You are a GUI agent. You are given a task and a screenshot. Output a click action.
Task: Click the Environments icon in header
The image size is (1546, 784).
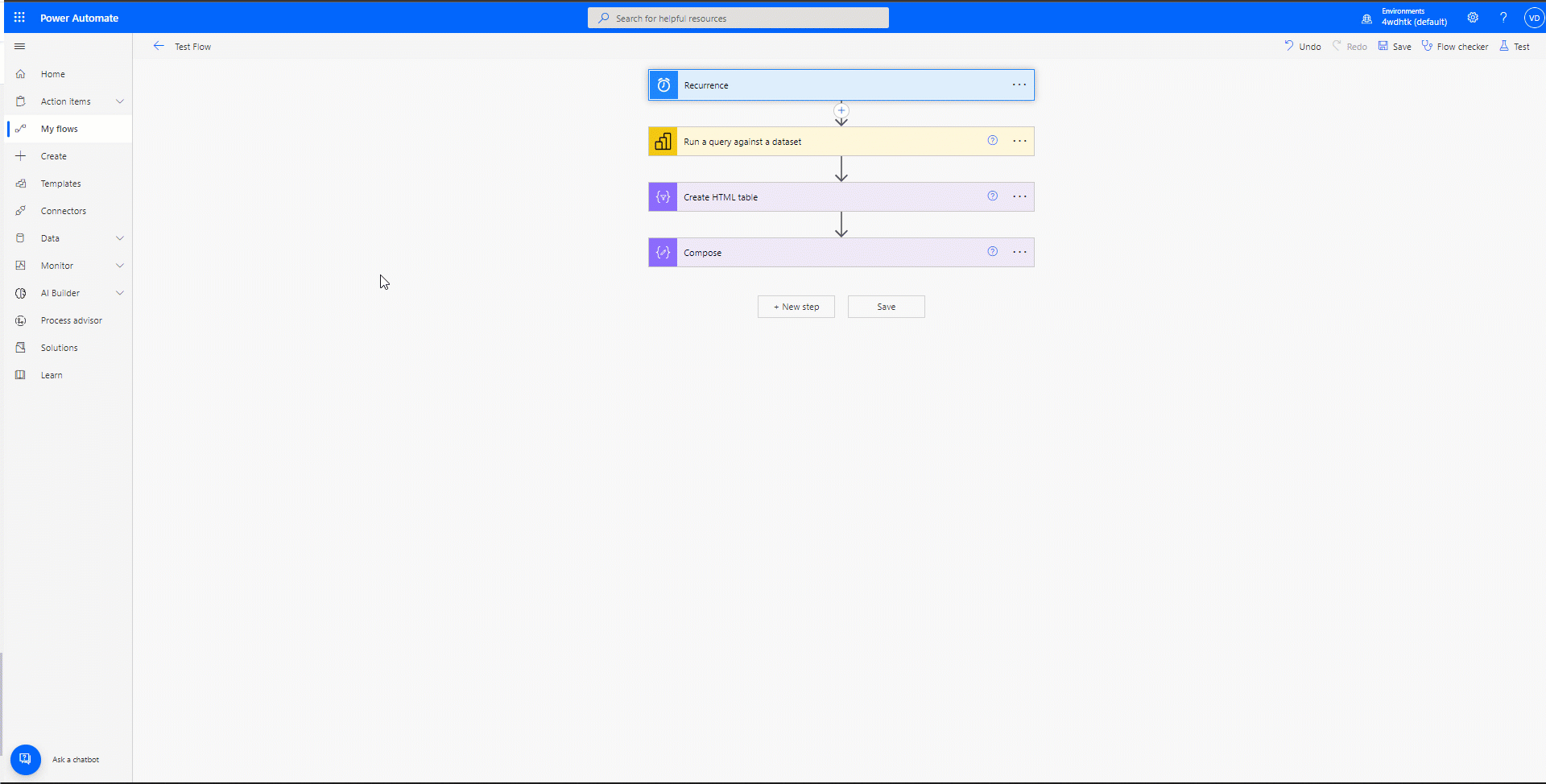(x=1366, y=19)
